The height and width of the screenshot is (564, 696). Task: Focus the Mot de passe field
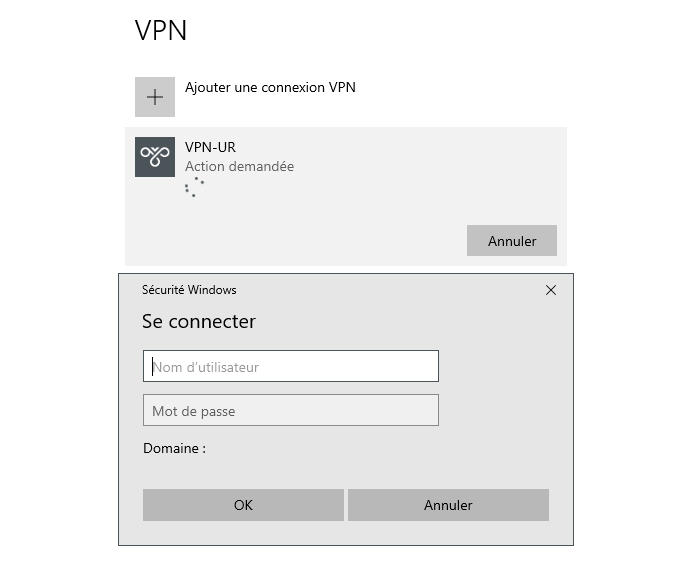290,411
